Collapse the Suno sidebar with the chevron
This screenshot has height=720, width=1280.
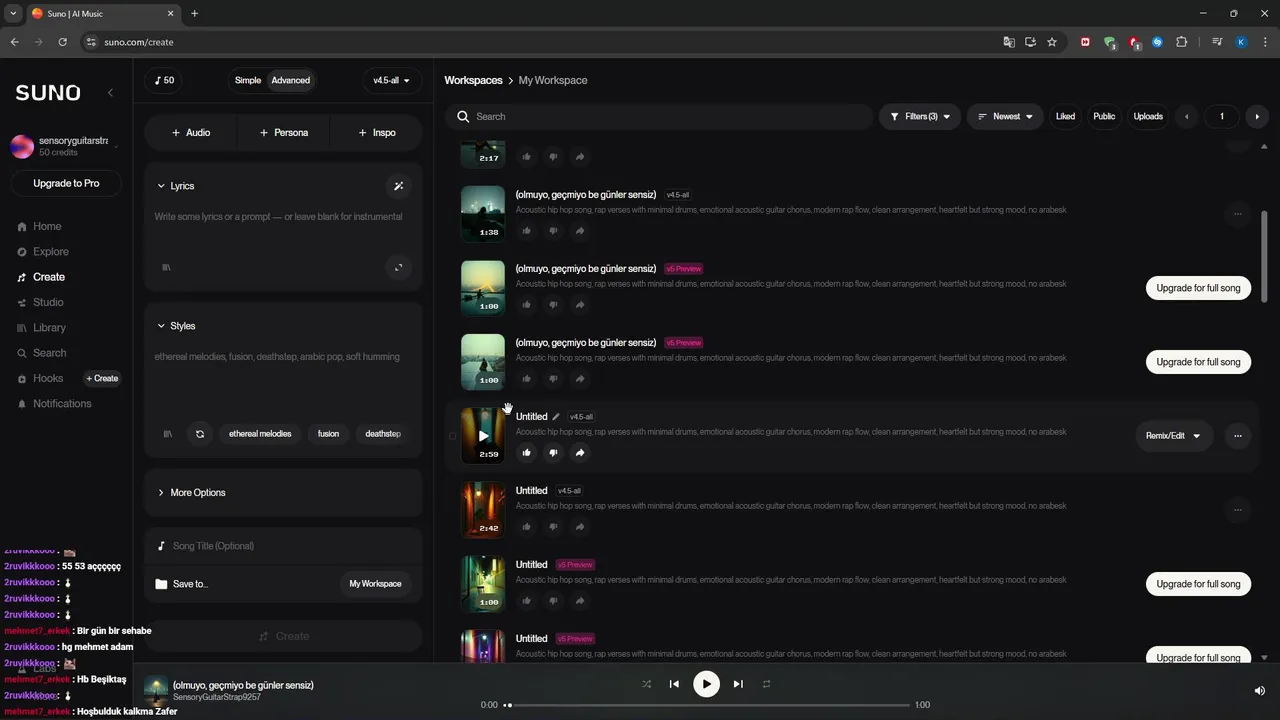click(x=110, y=93)
